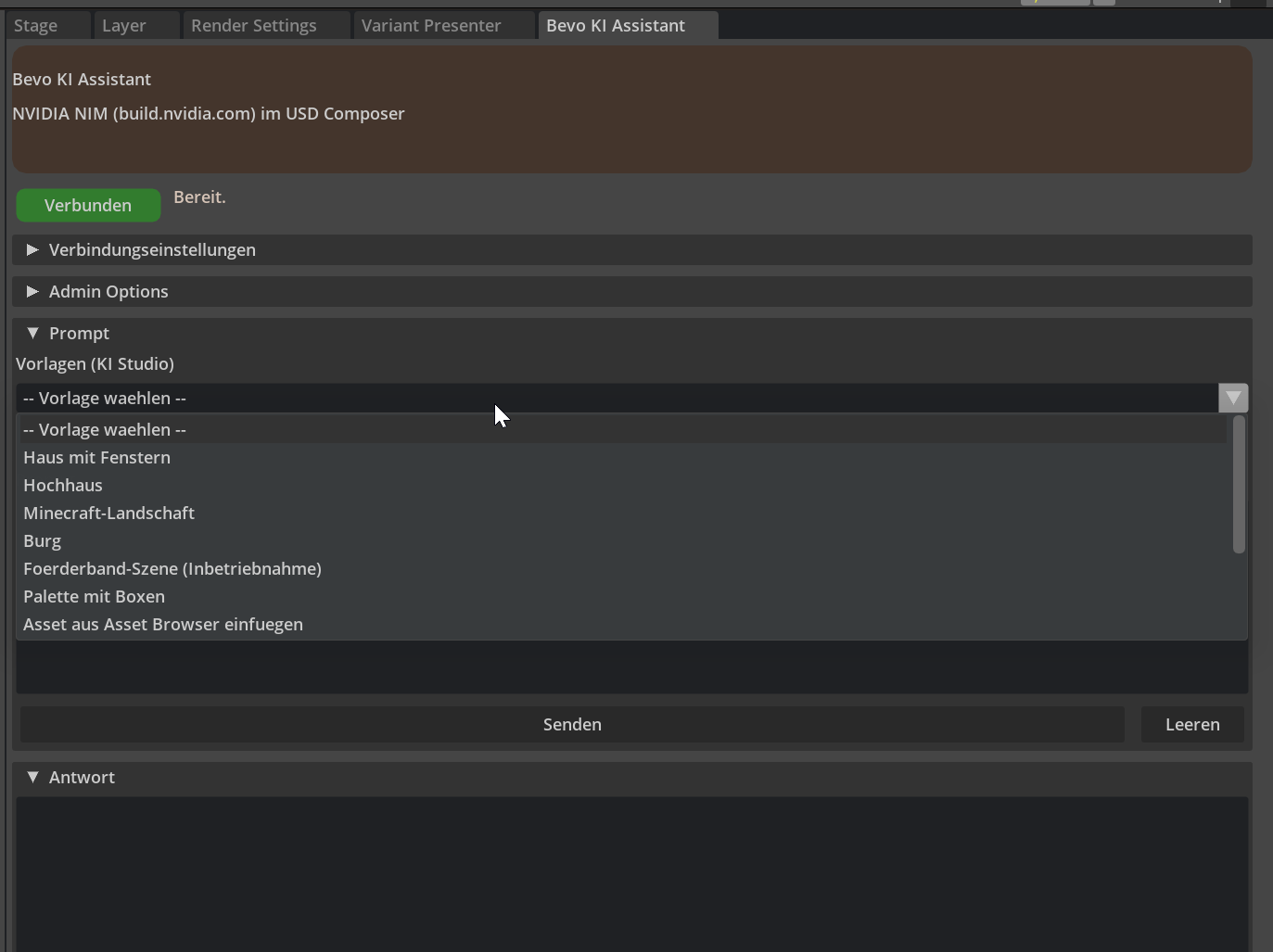1273x952 pixels.
Task: Select Asset aus Asset Browser einfuegen
Action: pyautogui.click(x=622, y=624)
